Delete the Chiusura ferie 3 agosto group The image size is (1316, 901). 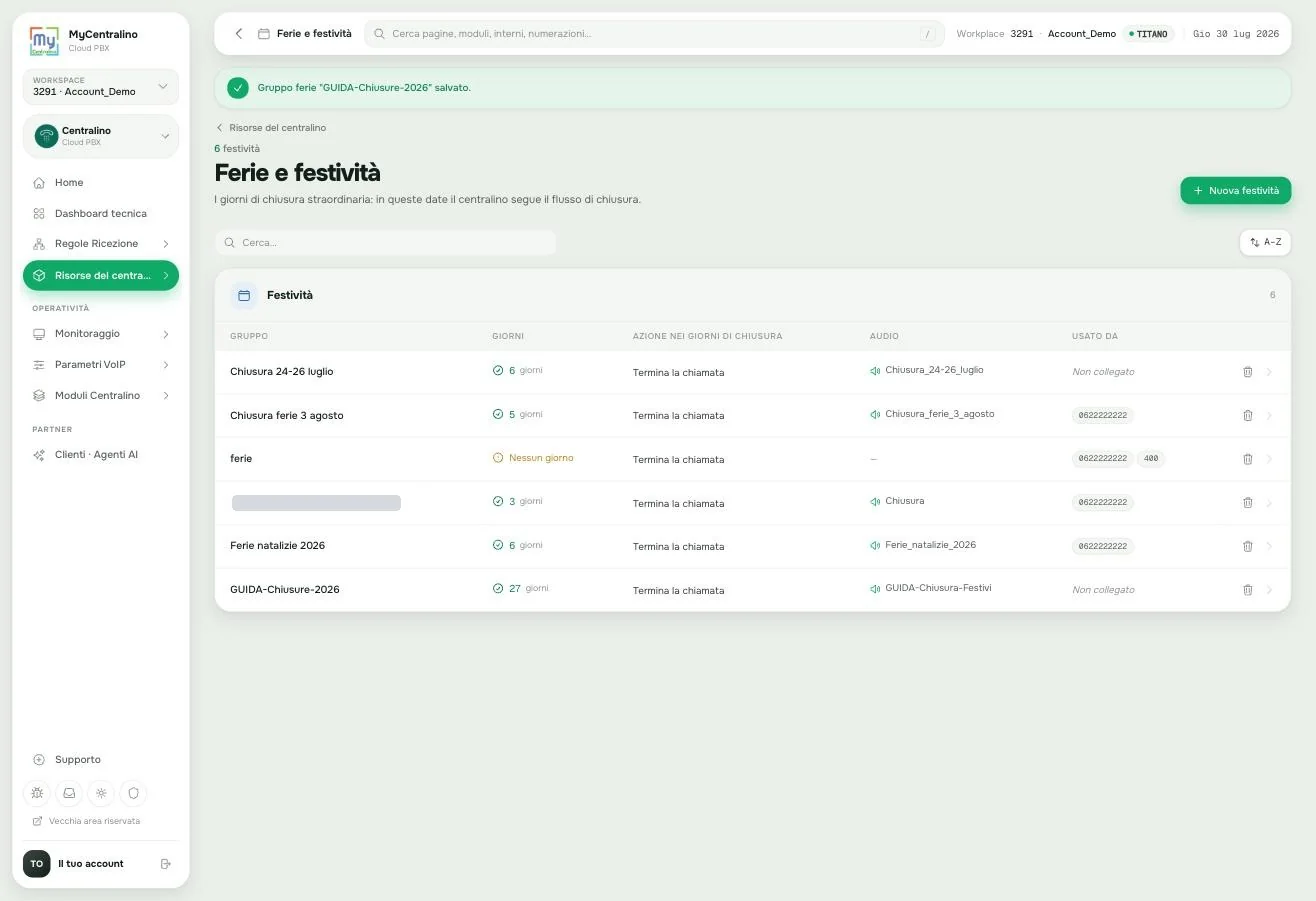coord(1247,415)
